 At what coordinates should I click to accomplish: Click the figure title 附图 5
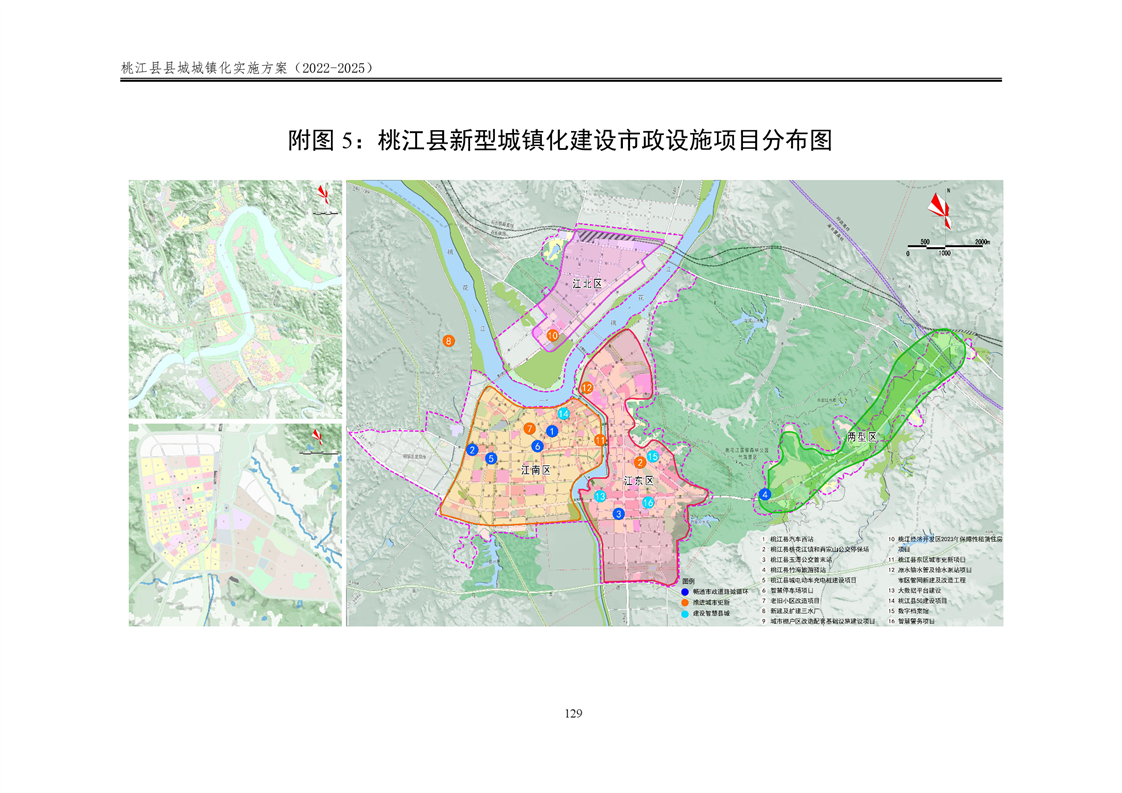coord(560,141)
